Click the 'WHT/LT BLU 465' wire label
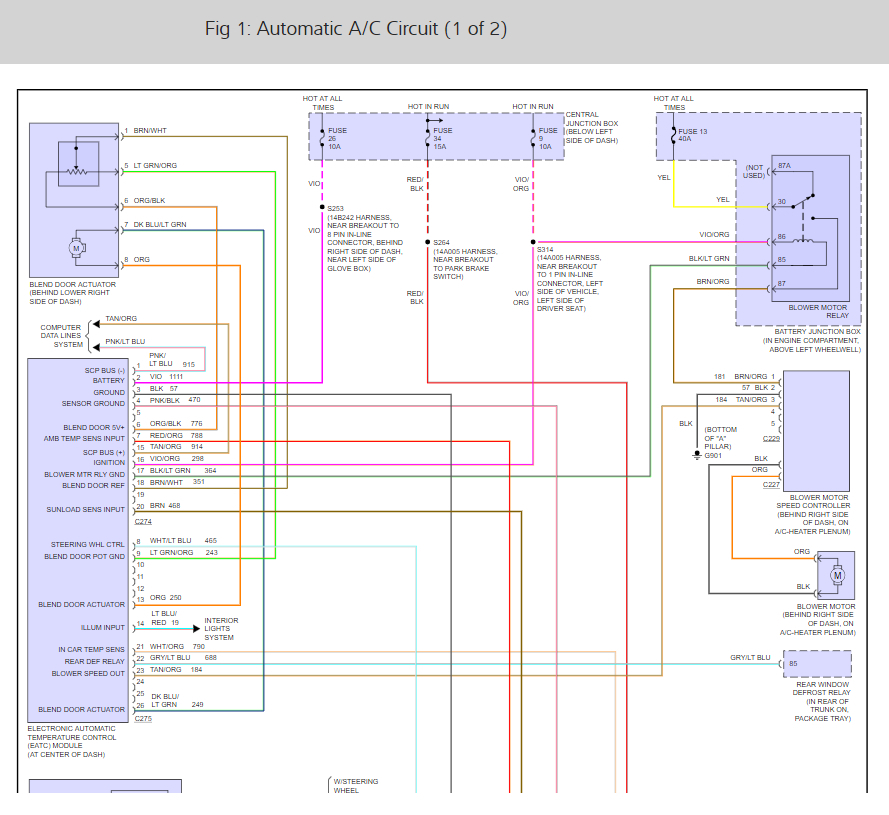The height and width of the screenshot is (815, 889). 183,540
